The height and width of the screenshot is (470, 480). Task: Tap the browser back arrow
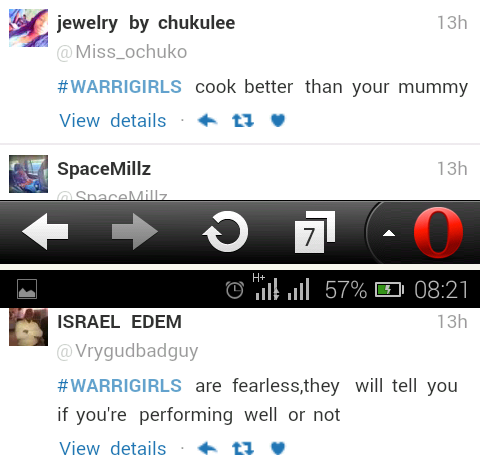45,231
